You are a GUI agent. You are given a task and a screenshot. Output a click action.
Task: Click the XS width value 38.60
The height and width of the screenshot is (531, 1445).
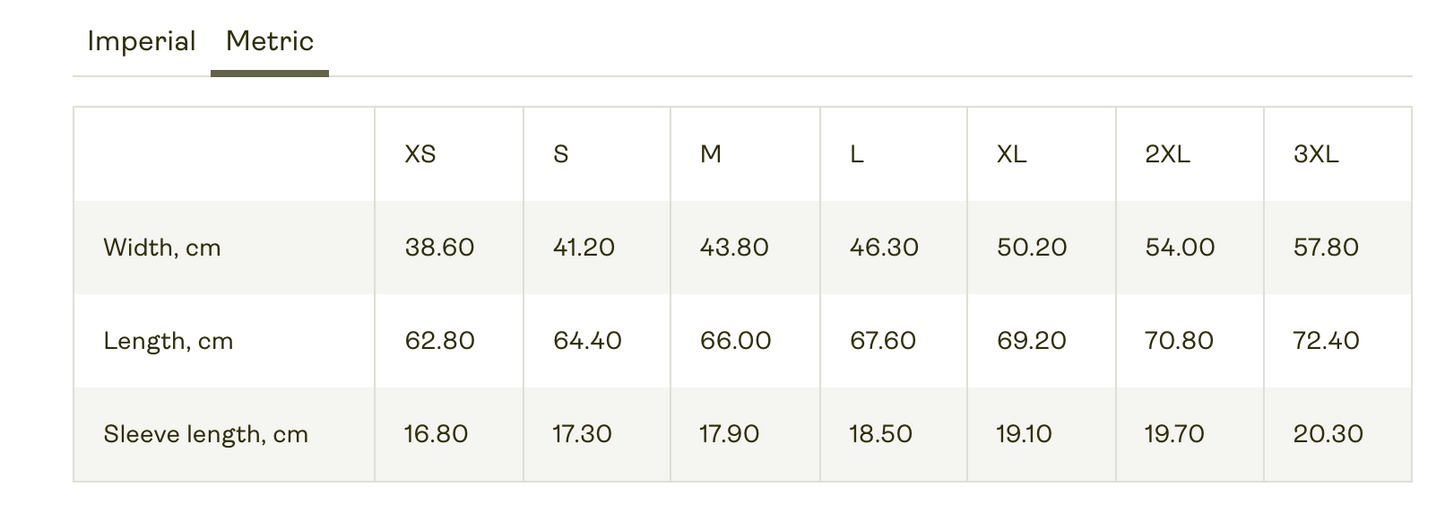[440, 248]
